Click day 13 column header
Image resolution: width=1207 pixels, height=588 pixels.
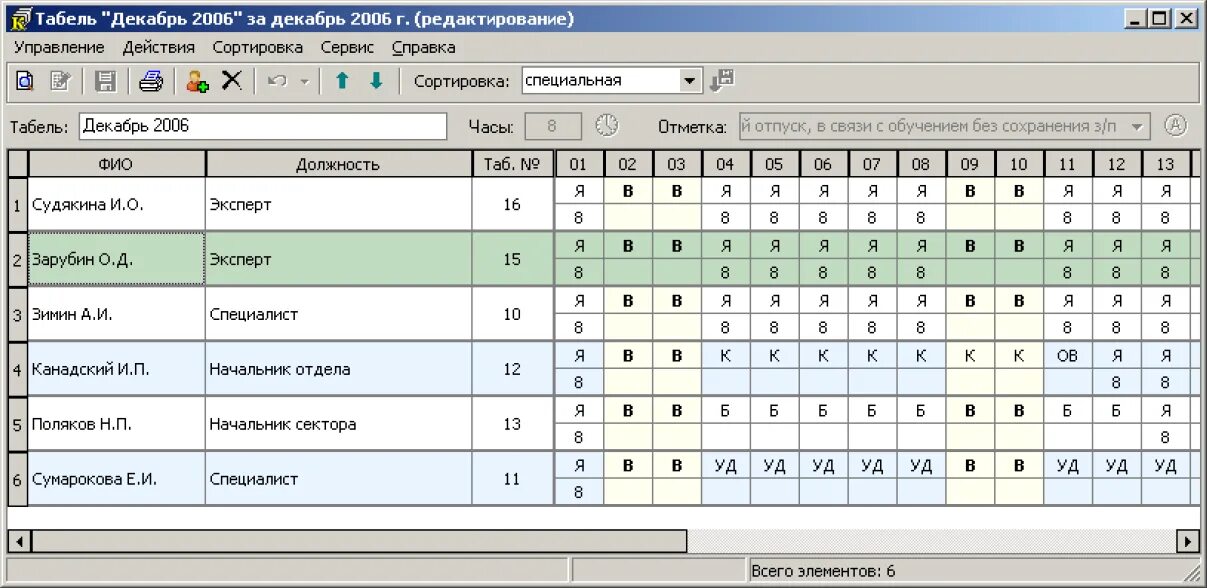[1165, 164]
